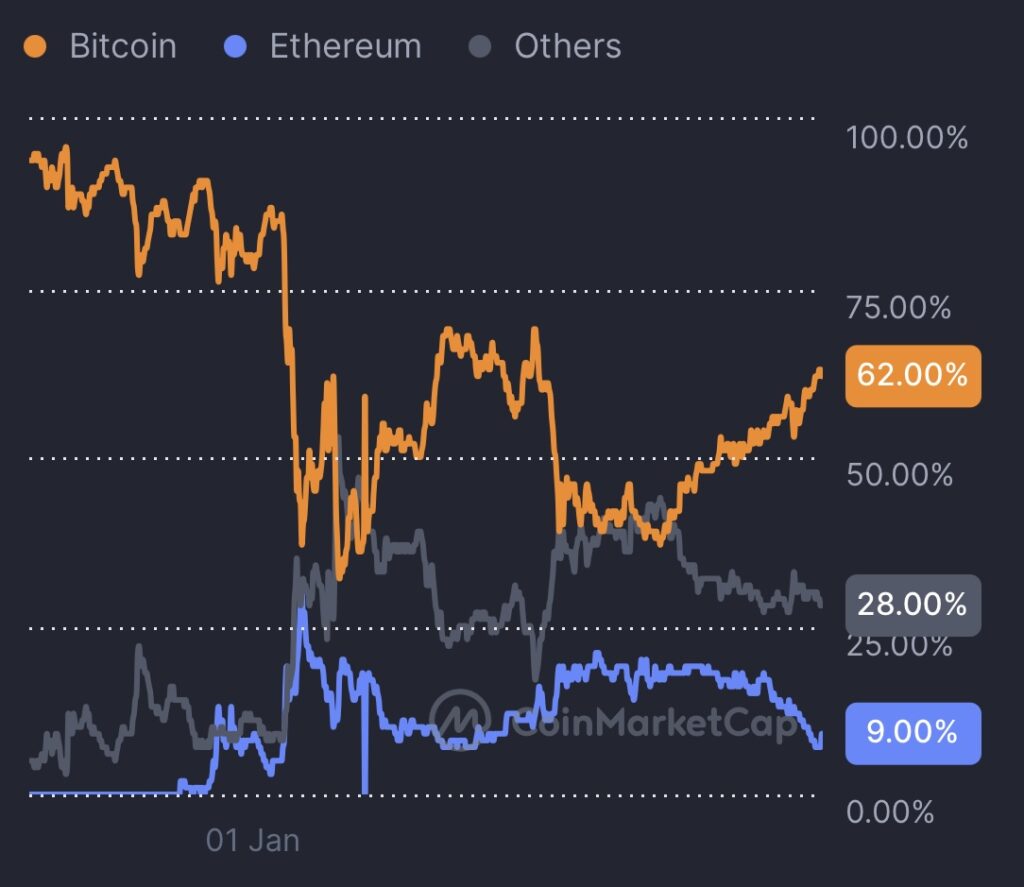Click the 25.00% y-axis label
Viewport: 1024px width, 887px height.
(x=899, y=647)
